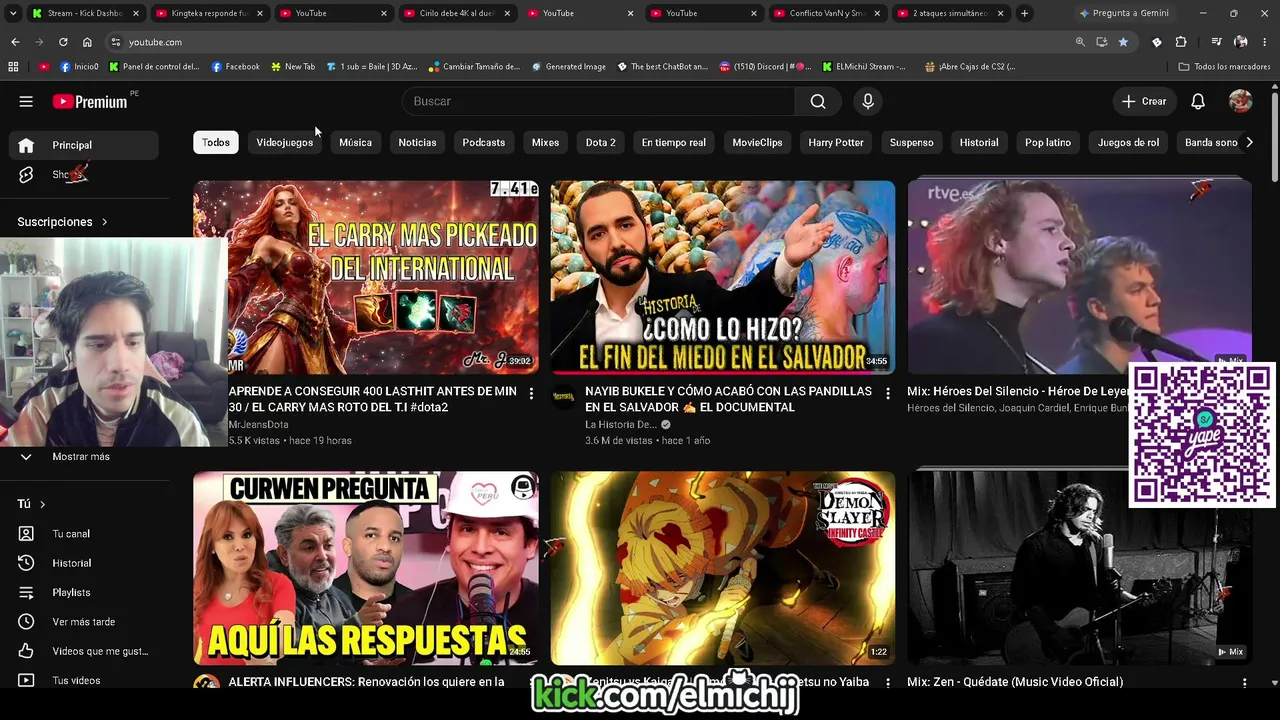Image resolution: width=1280 pixels, height=720 pixels.
Task: Select the MovieClips filter chip
Action: pos(757,142)
